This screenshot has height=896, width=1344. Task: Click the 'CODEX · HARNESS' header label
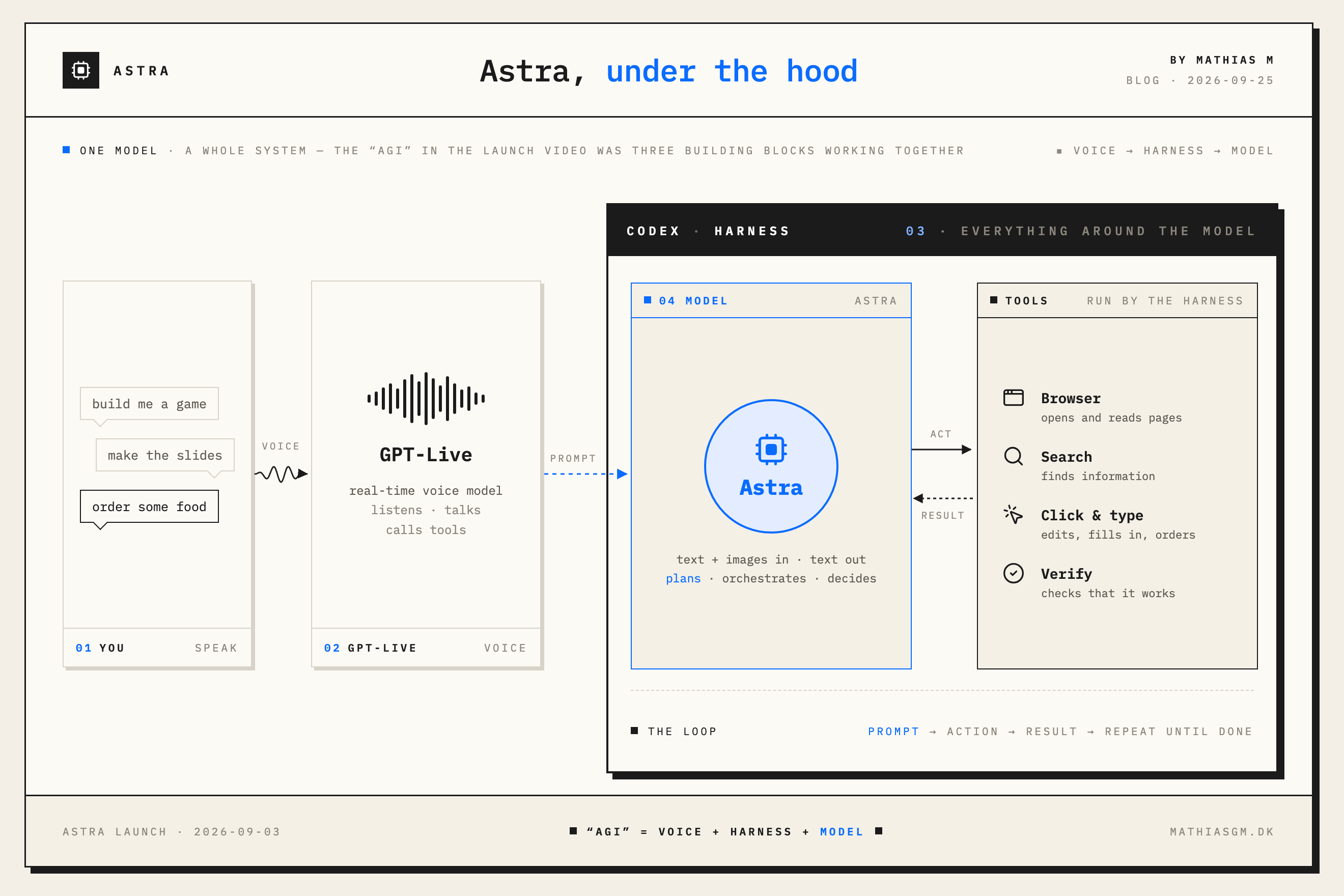pyautogui.click(x=709, y=232)
